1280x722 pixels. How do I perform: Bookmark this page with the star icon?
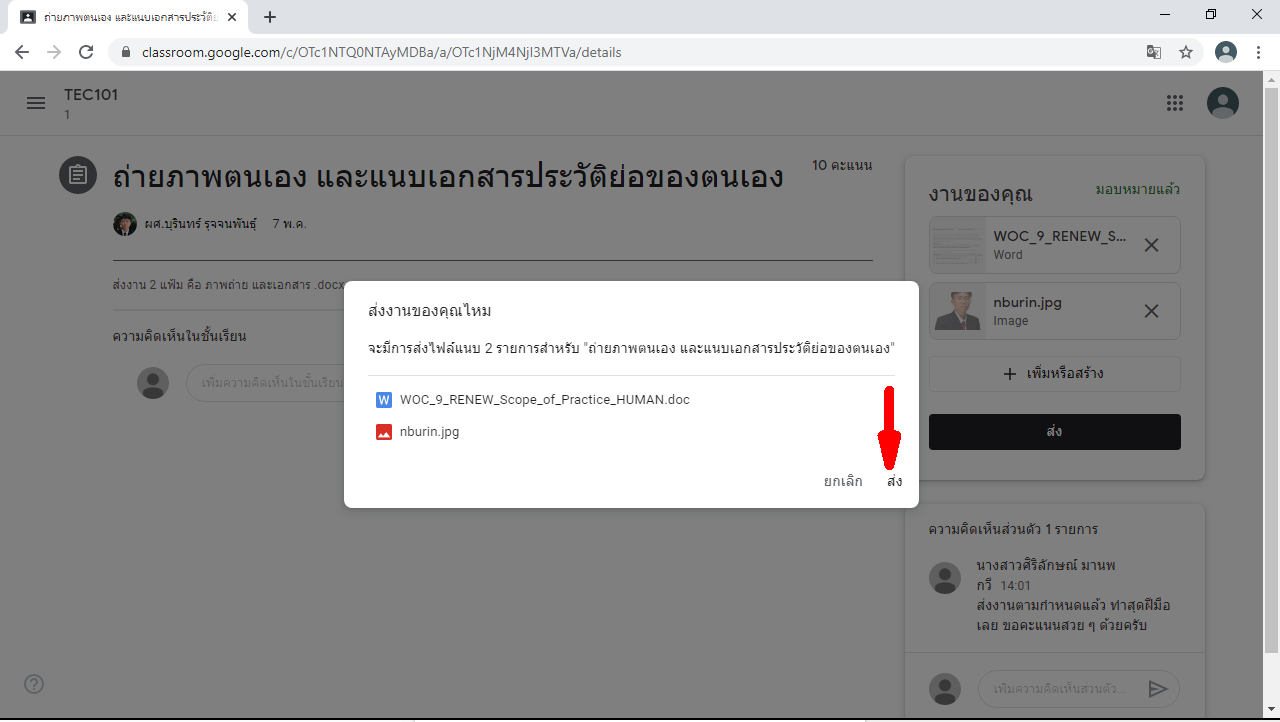point(1186,52)
